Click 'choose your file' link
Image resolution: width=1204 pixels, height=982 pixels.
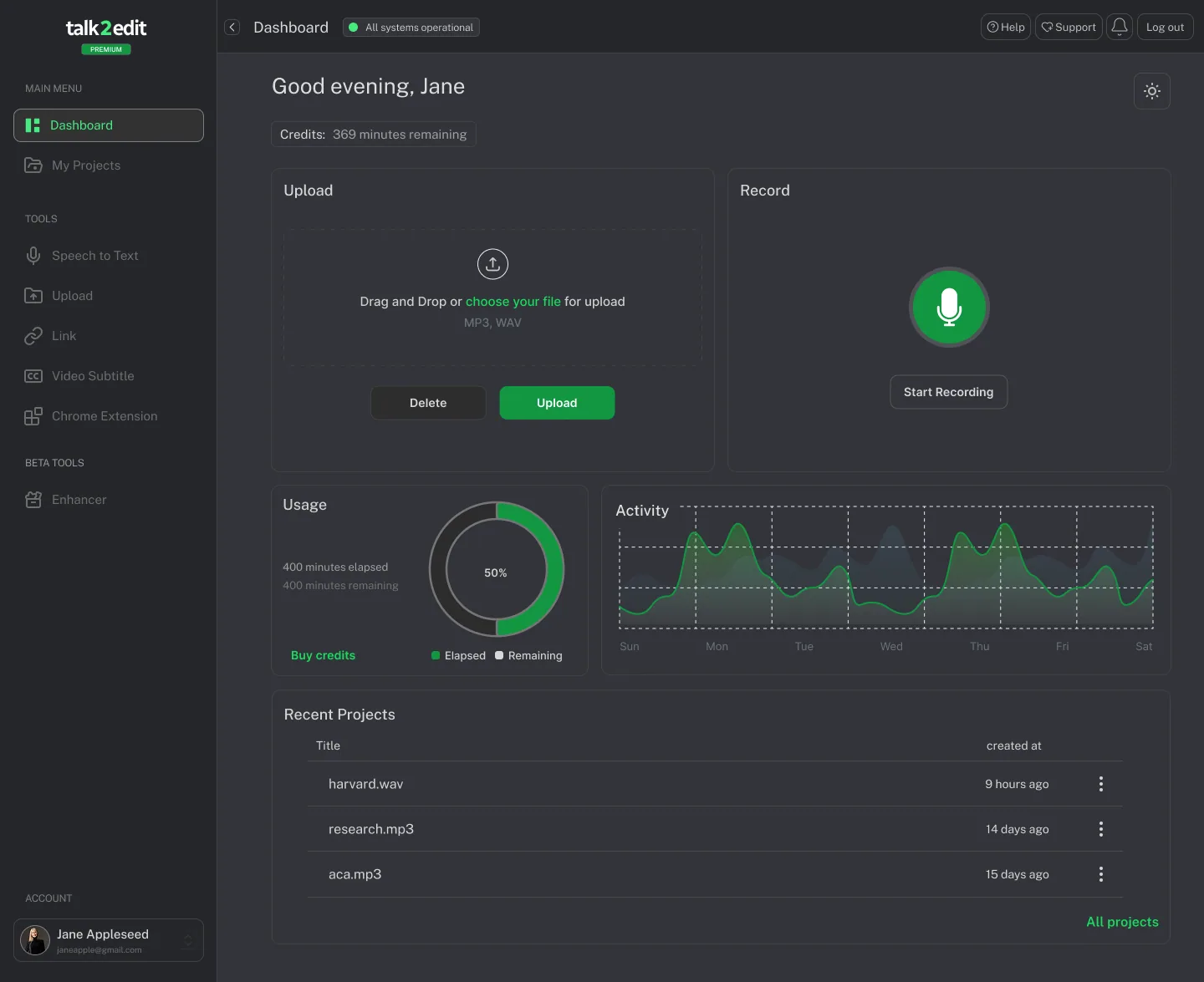[x=513, y=302]
